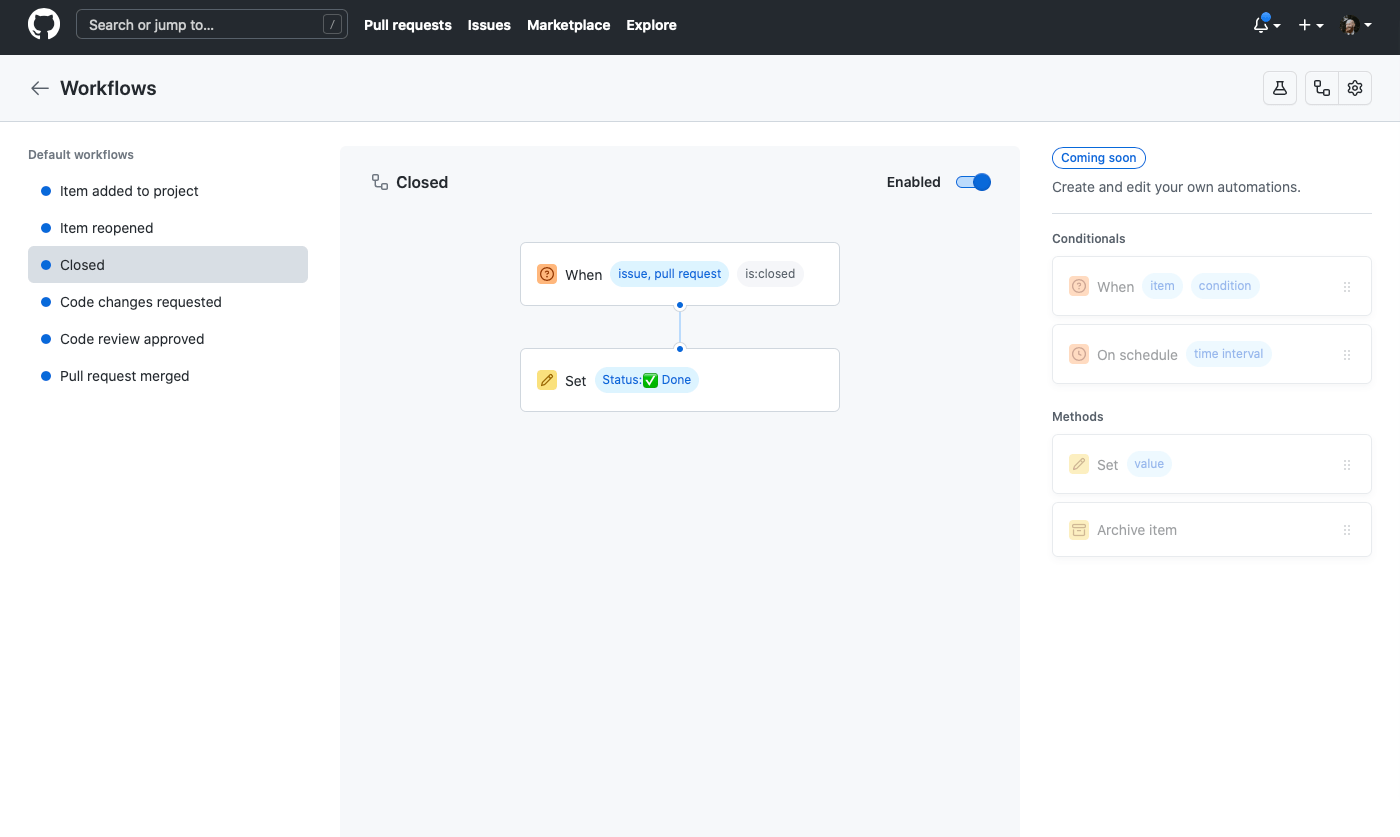This screenshot has height=837, width=1400.
Task: Click the Coming soon label
Action: (1098, 157)
